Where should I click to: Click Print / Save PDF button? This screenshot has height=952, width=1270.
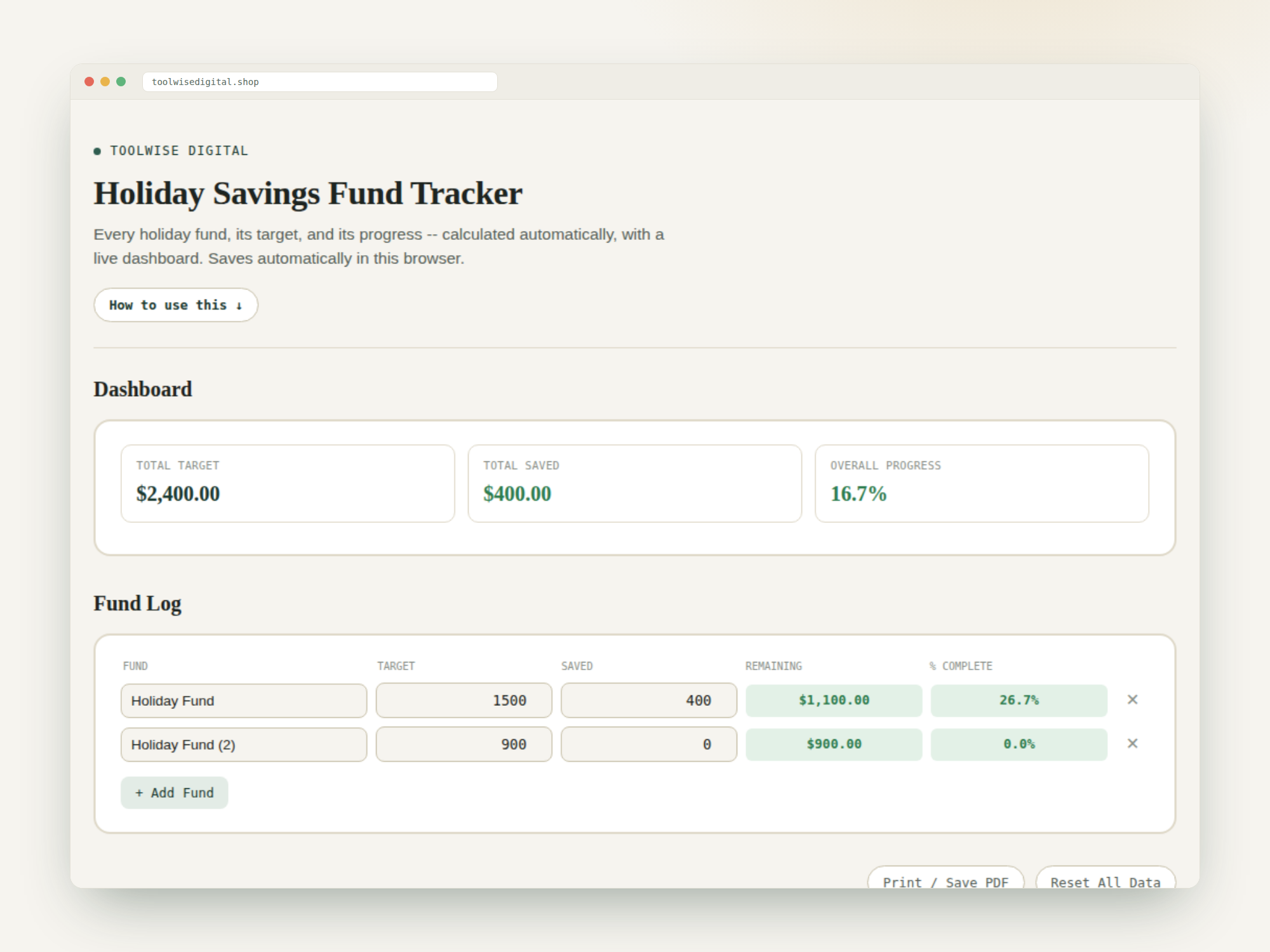(x=946, y=877)
